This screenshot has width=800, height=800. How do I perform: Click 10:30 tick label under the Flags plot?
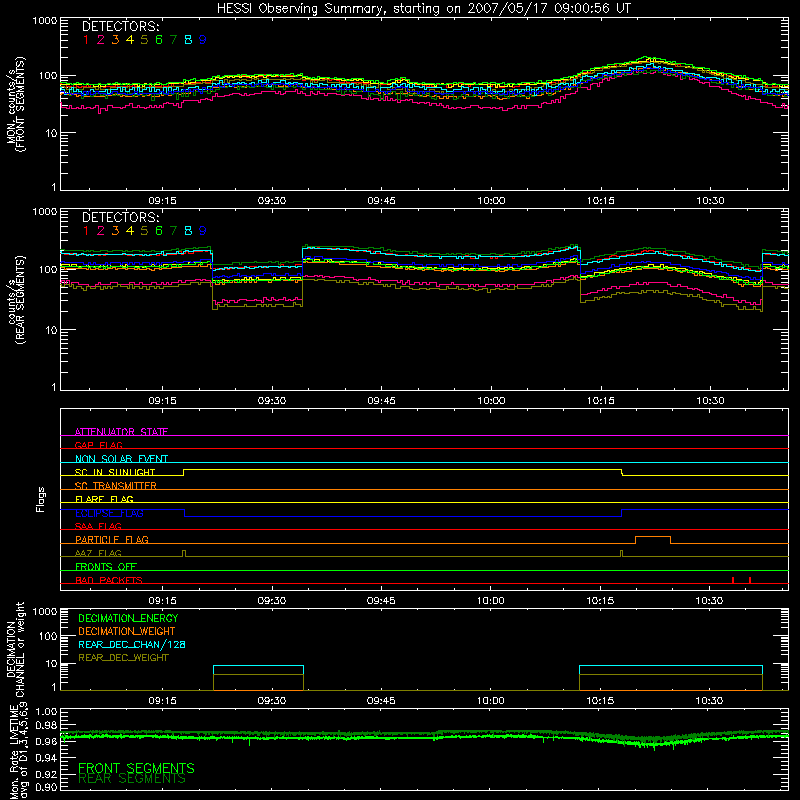coord(710,601)
